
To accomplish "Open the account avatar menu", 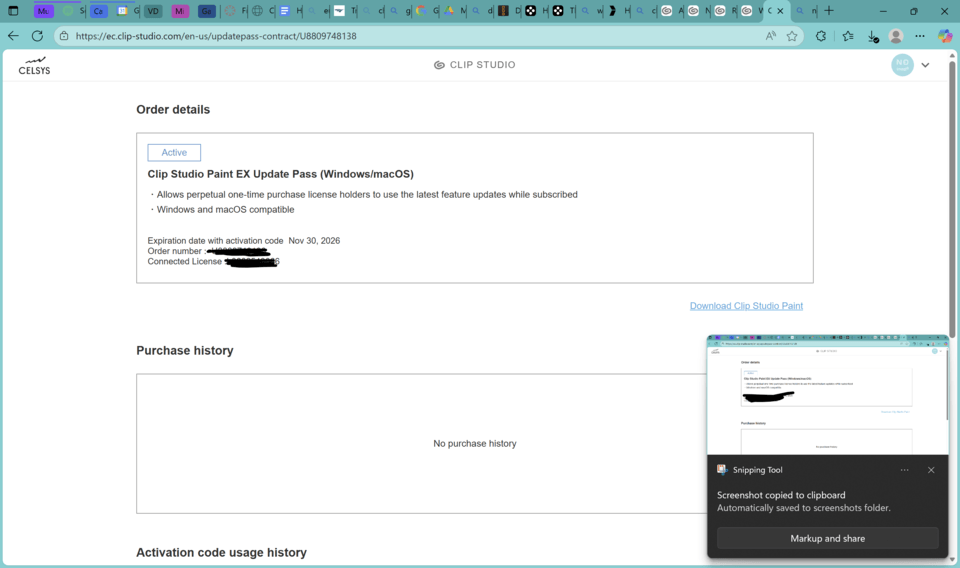I will pyautogui.click(x=902, y=65).
